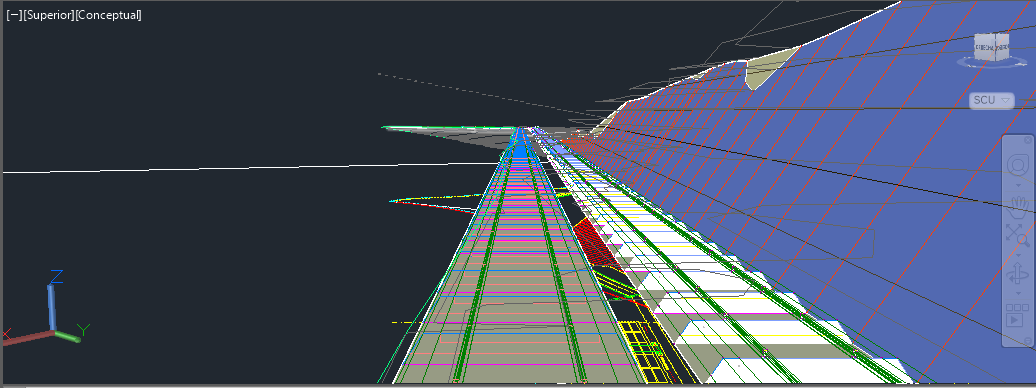The image size is (1036, 388).
Task: Click the UCS axis icon
Action: point(46,307)
